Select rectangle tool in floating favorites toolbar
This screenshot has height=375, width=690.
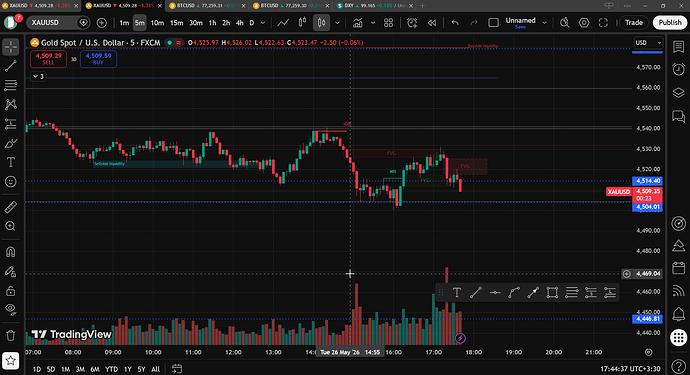(x=552, y=293)
